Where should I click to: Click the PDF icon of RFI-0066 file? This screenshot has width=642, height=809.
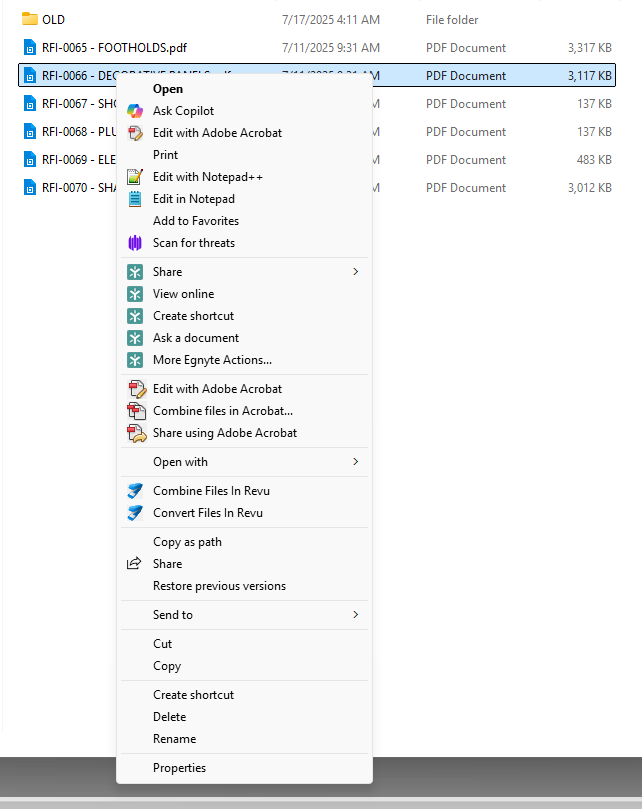(x=30, y=76)
